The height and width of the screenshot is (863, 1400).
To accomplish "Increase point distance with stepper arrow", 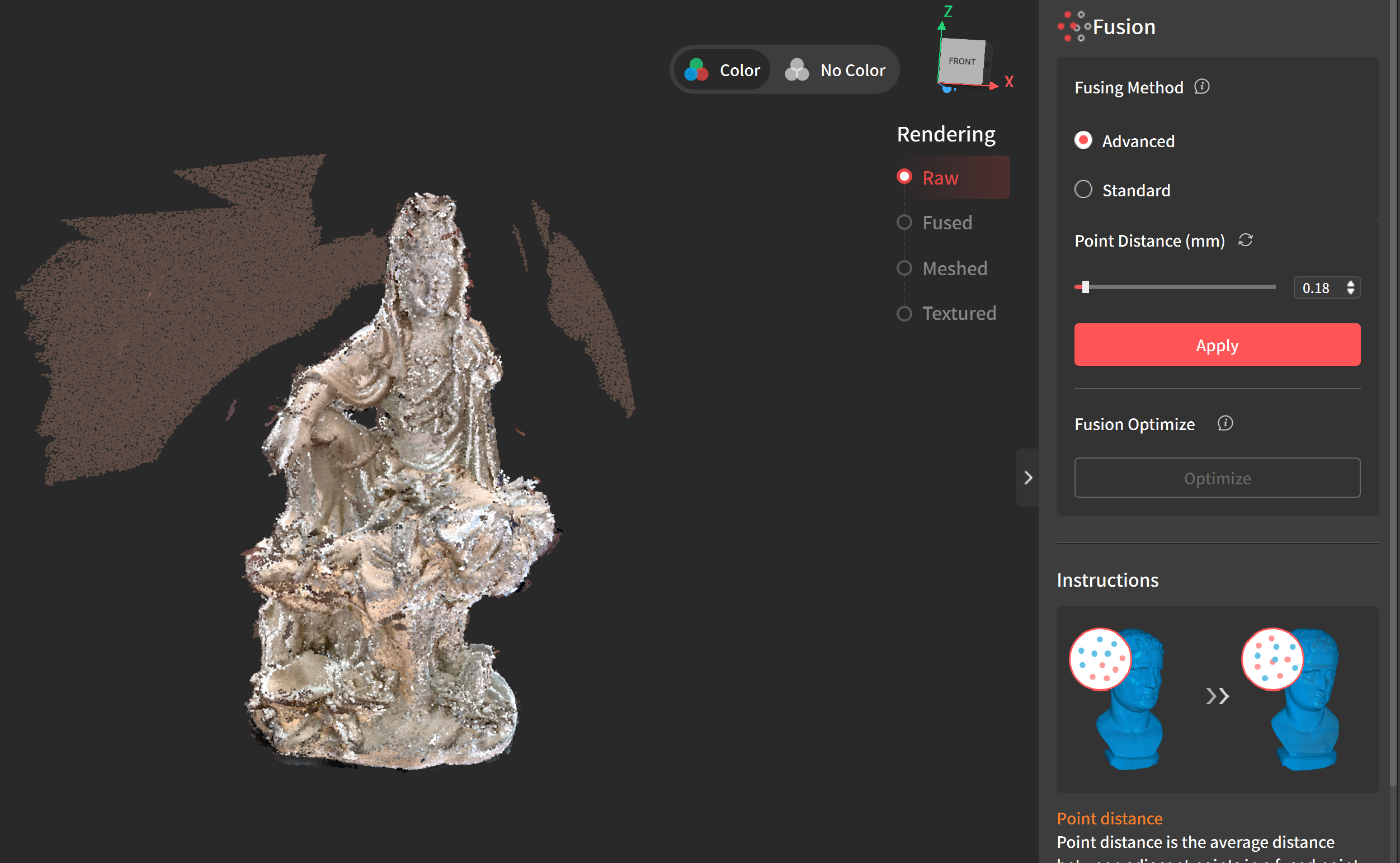I will 1350,283.
